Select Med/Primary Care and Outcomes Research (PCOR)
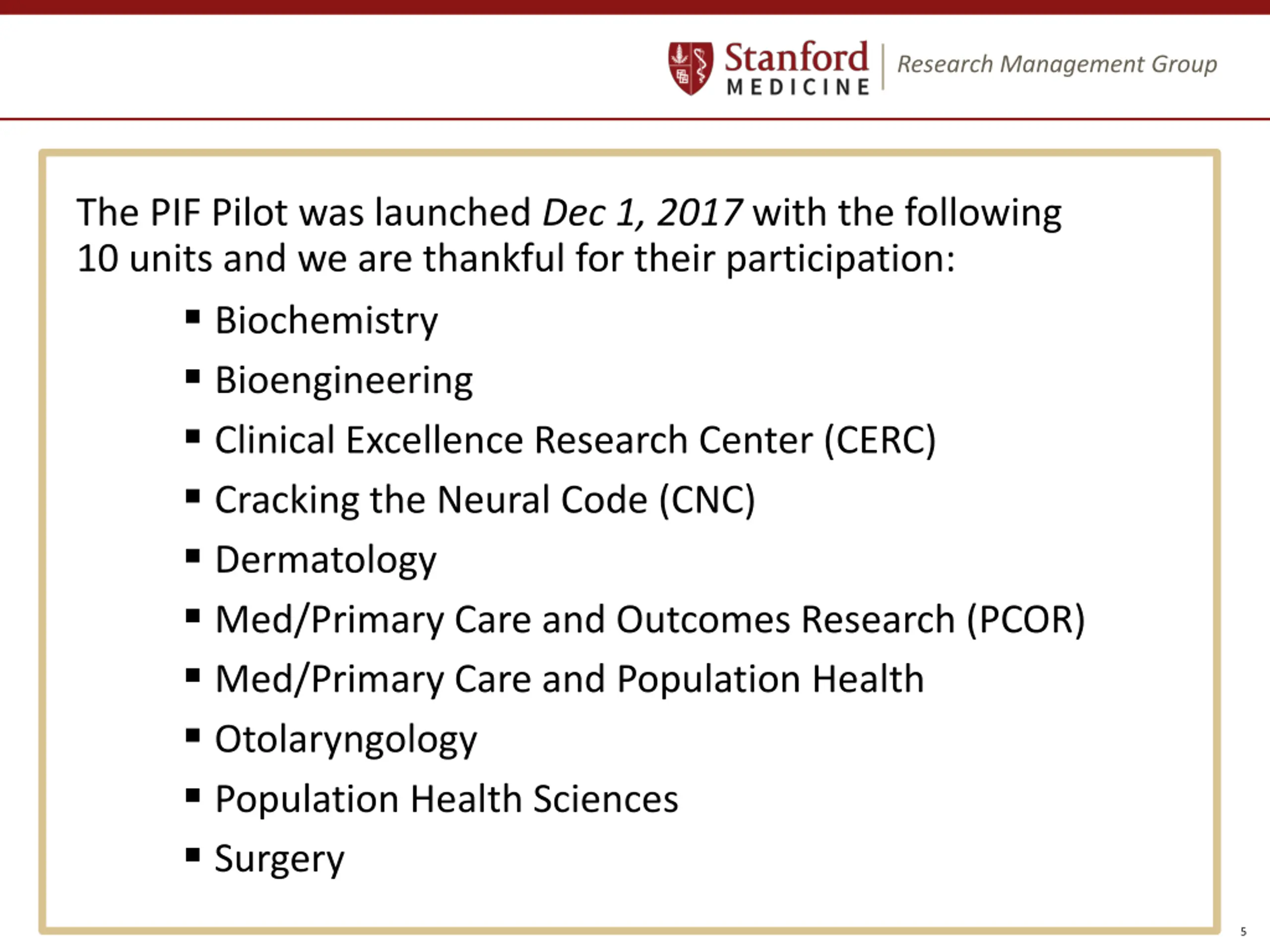This screenshot has height=952, width=1270. click(x=650, y=620)
